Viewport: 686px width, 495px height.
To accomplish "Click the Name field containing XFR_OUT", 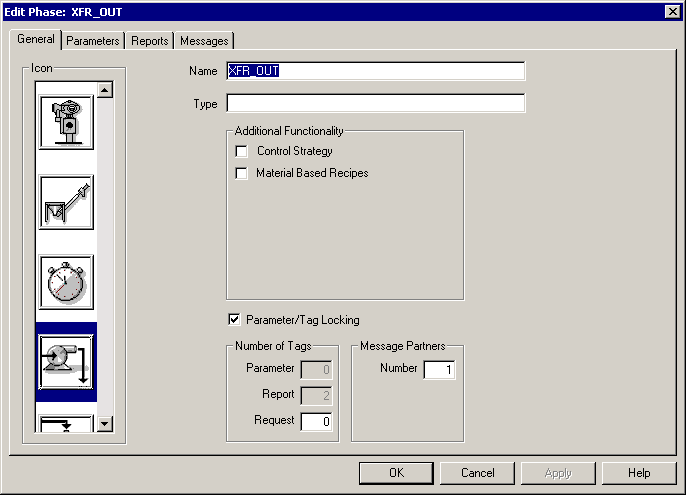I will coord(376,71).
